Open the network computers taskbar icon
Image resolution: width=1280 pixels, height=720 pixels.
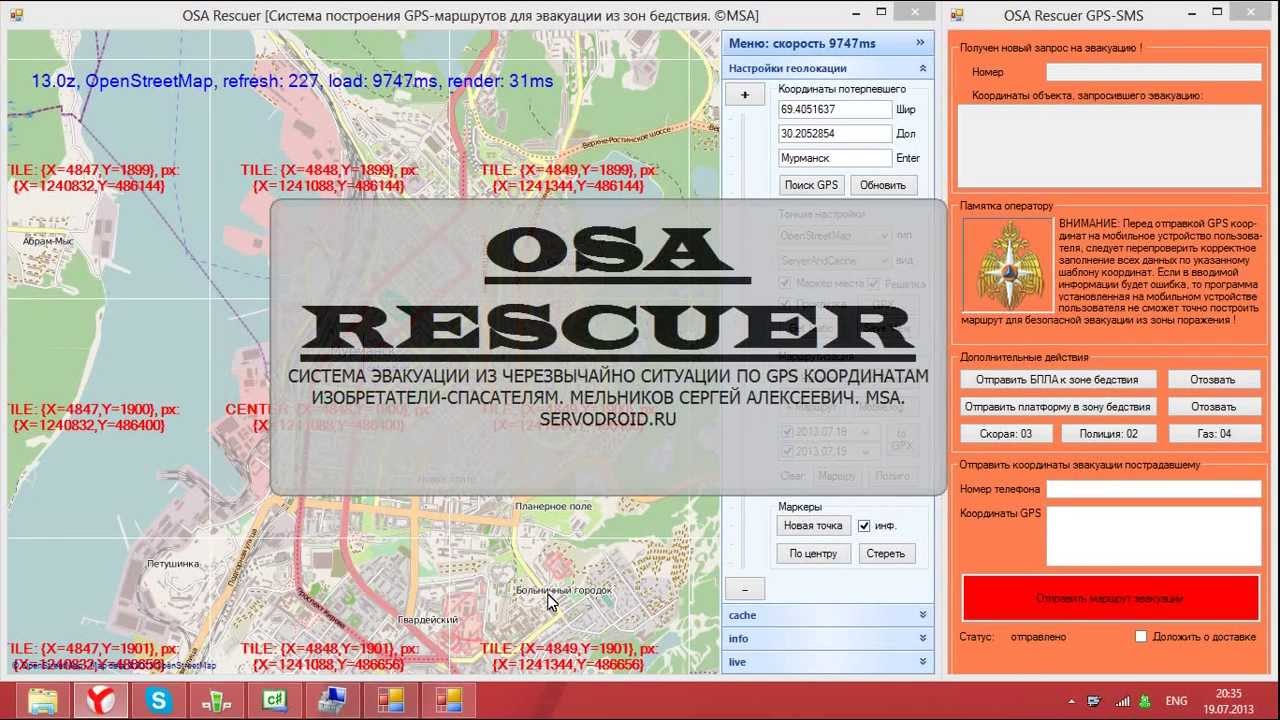(332, 700)
